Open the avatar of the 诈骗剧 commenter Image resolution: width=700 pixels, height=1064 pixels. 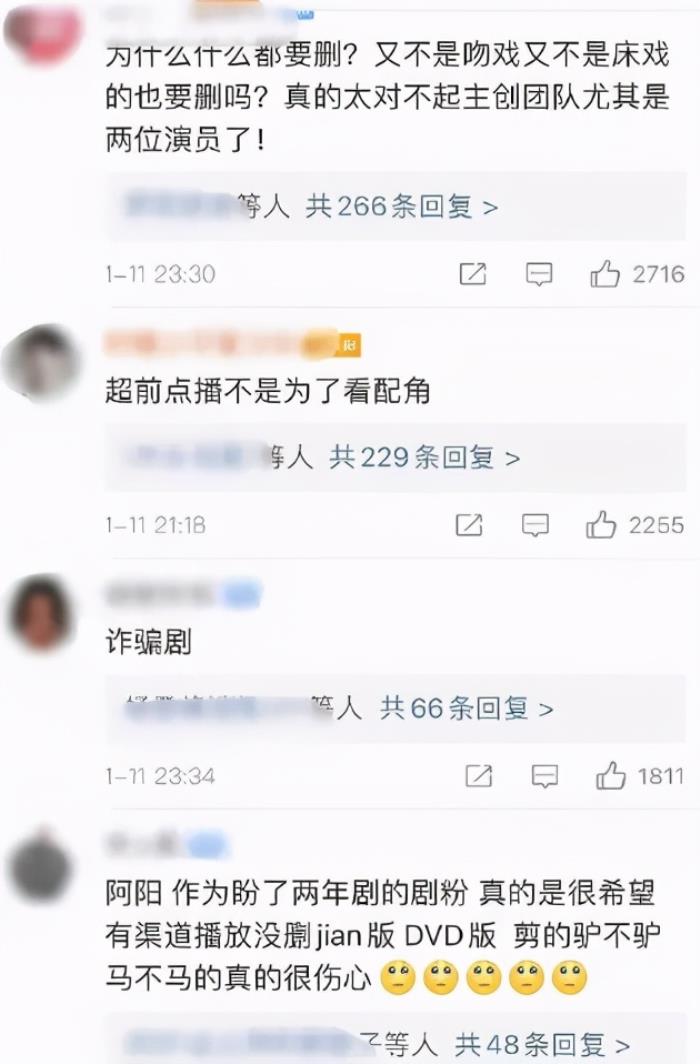pos(41,613)
